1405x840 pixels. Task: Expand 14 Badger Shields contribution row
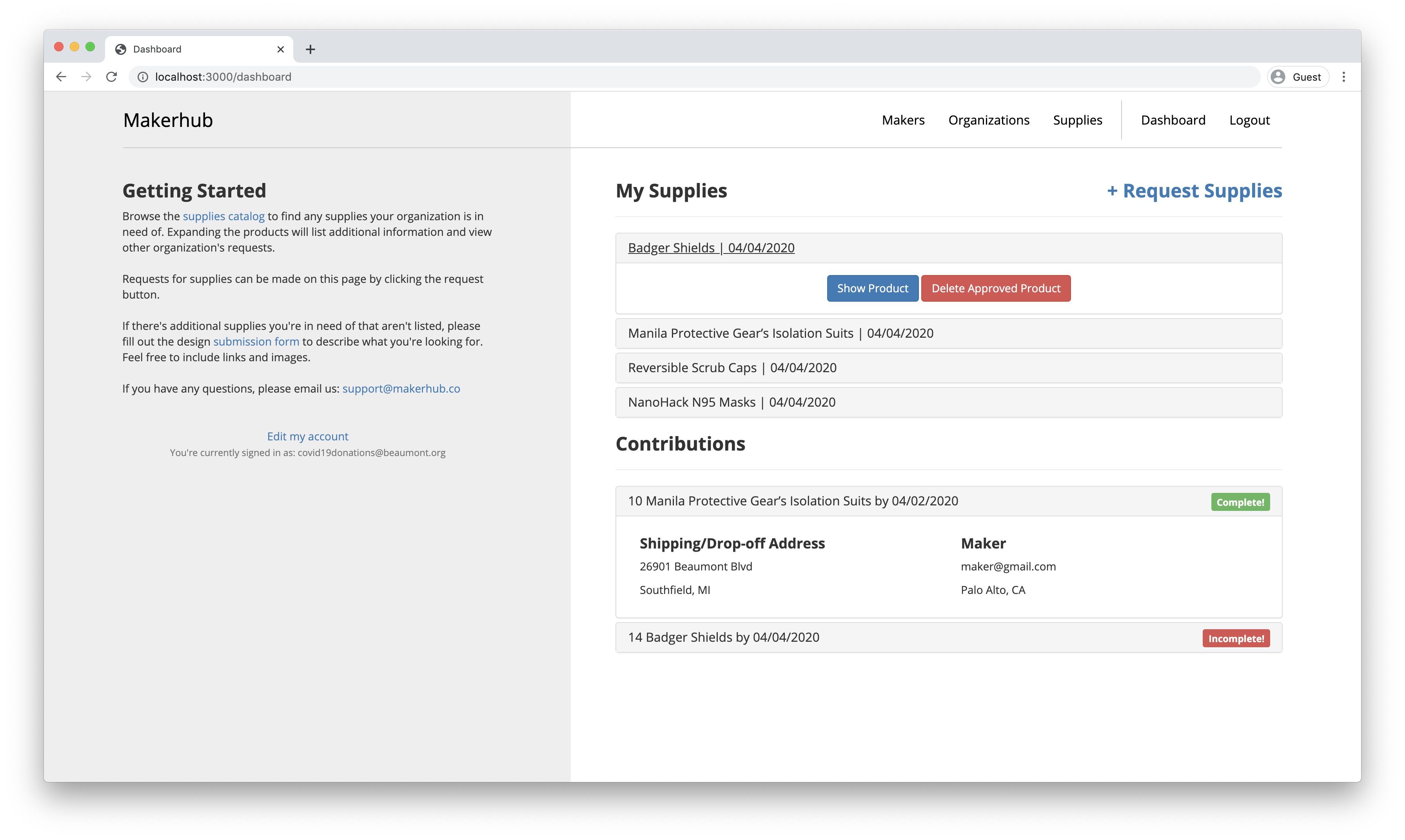point(723,637)
